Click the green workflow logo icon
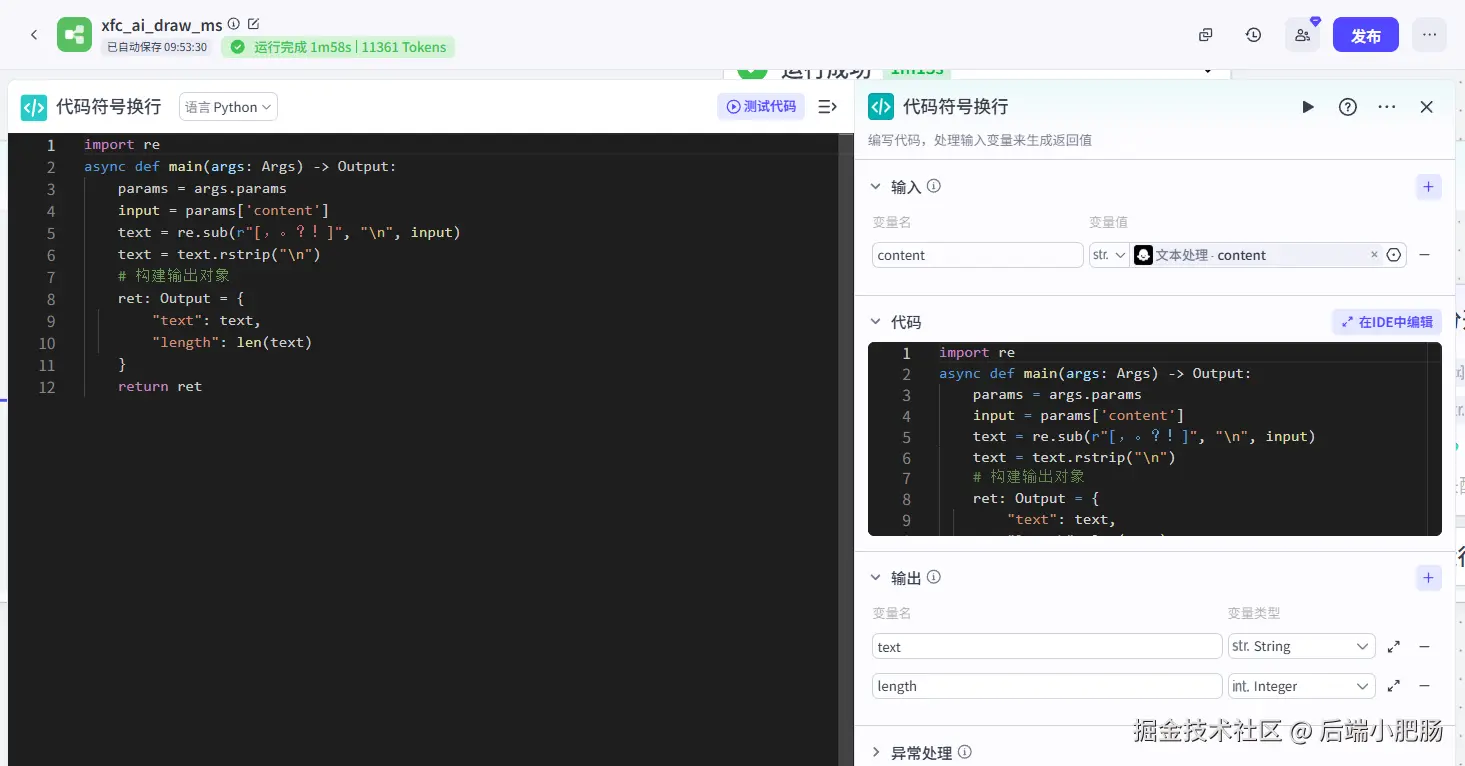Viewport: 1465px width, 766px height. 74,35
